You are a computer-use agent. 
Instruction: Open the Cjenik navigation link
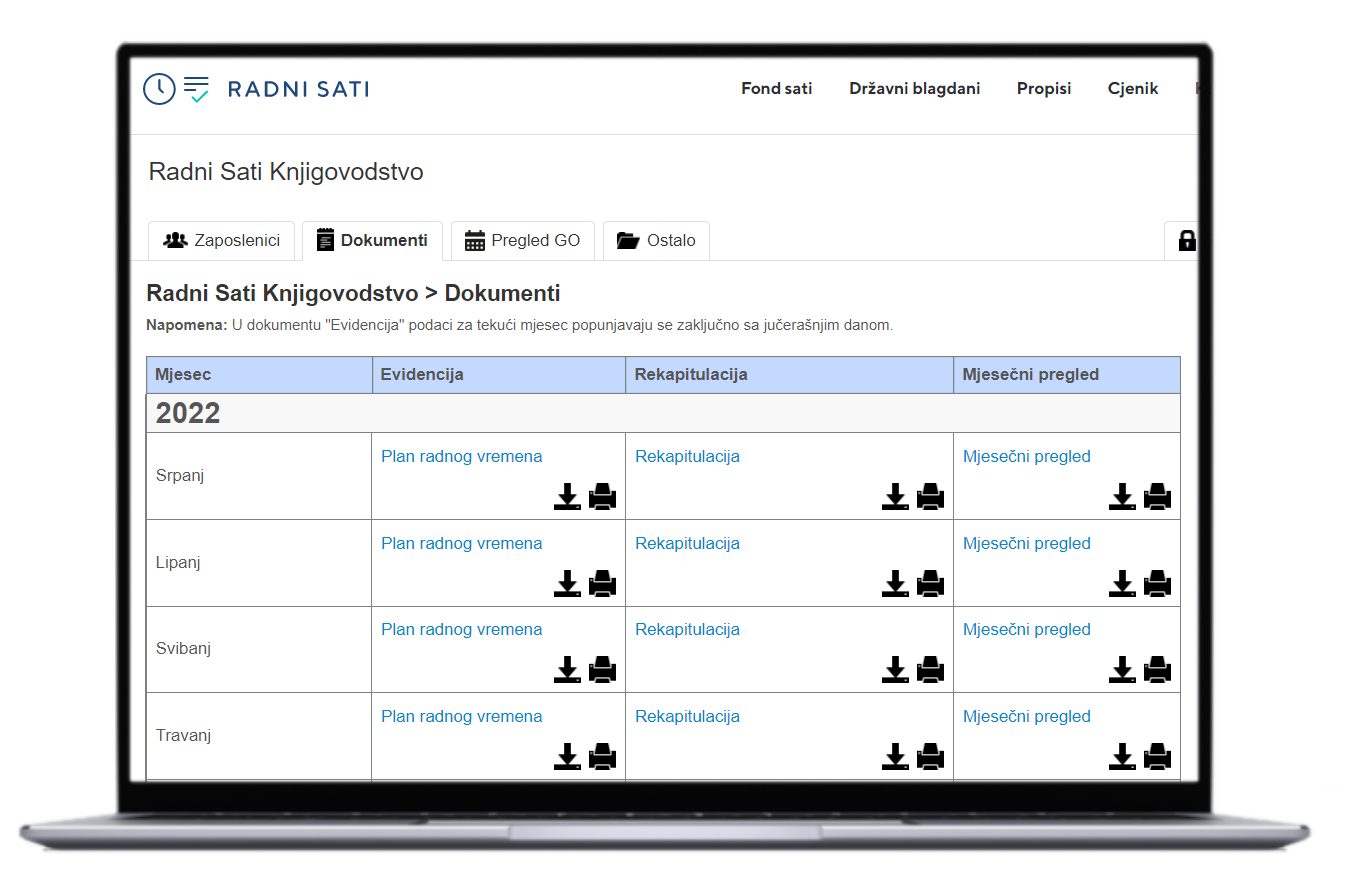tap(1132, 89)
